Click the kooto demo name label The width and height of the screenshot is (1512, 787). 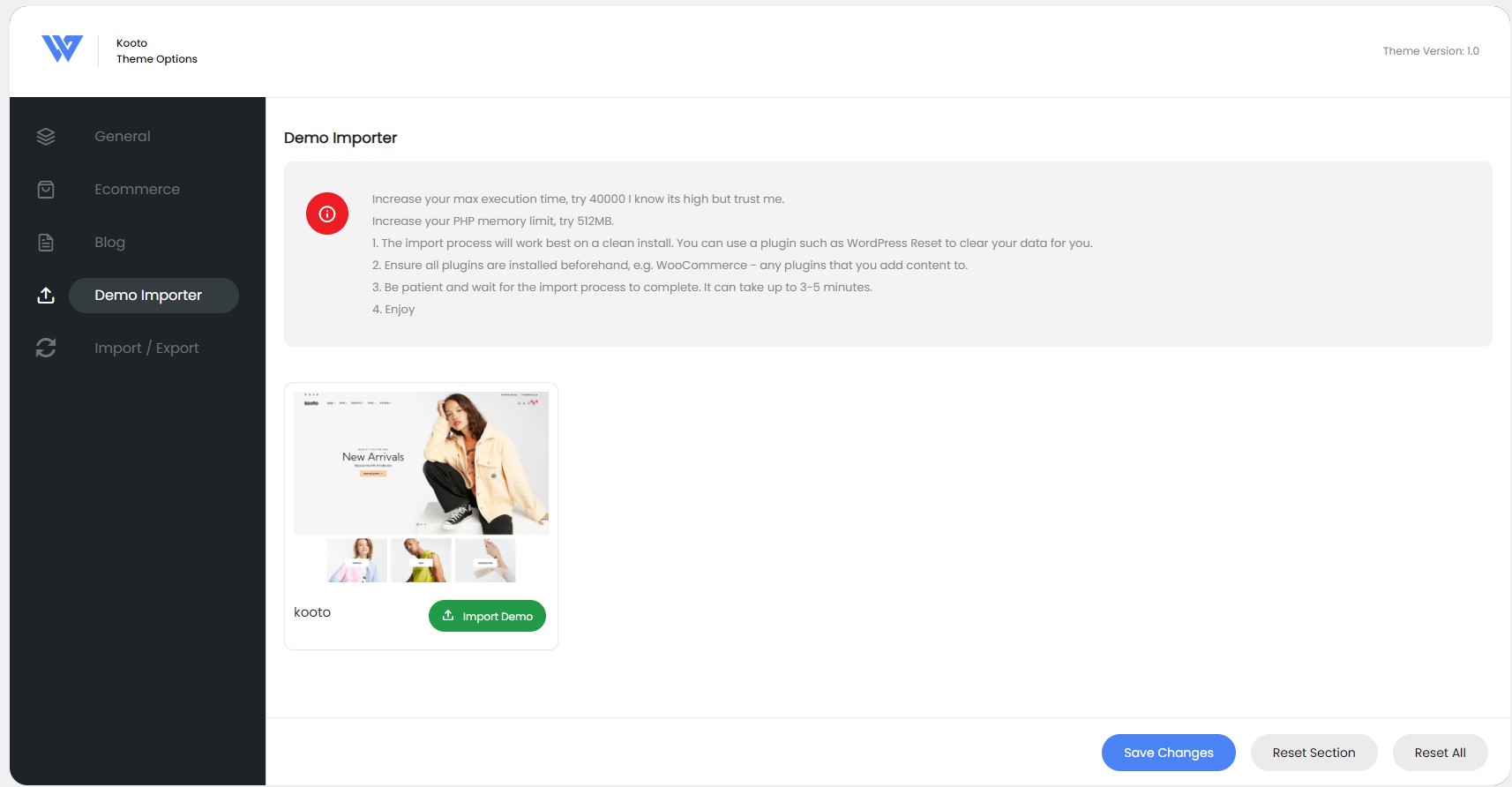[312, 612]
